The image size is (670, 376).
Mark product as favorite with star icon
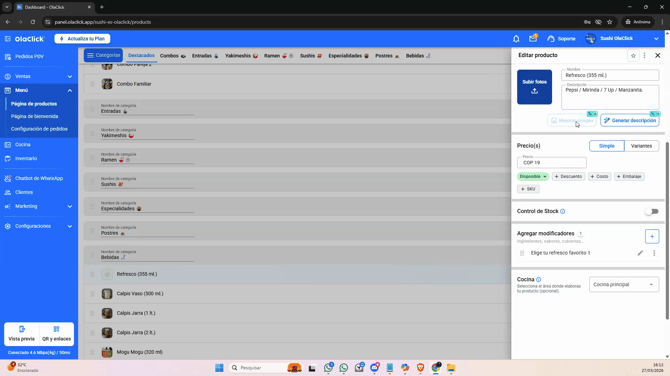click(633, 56)
